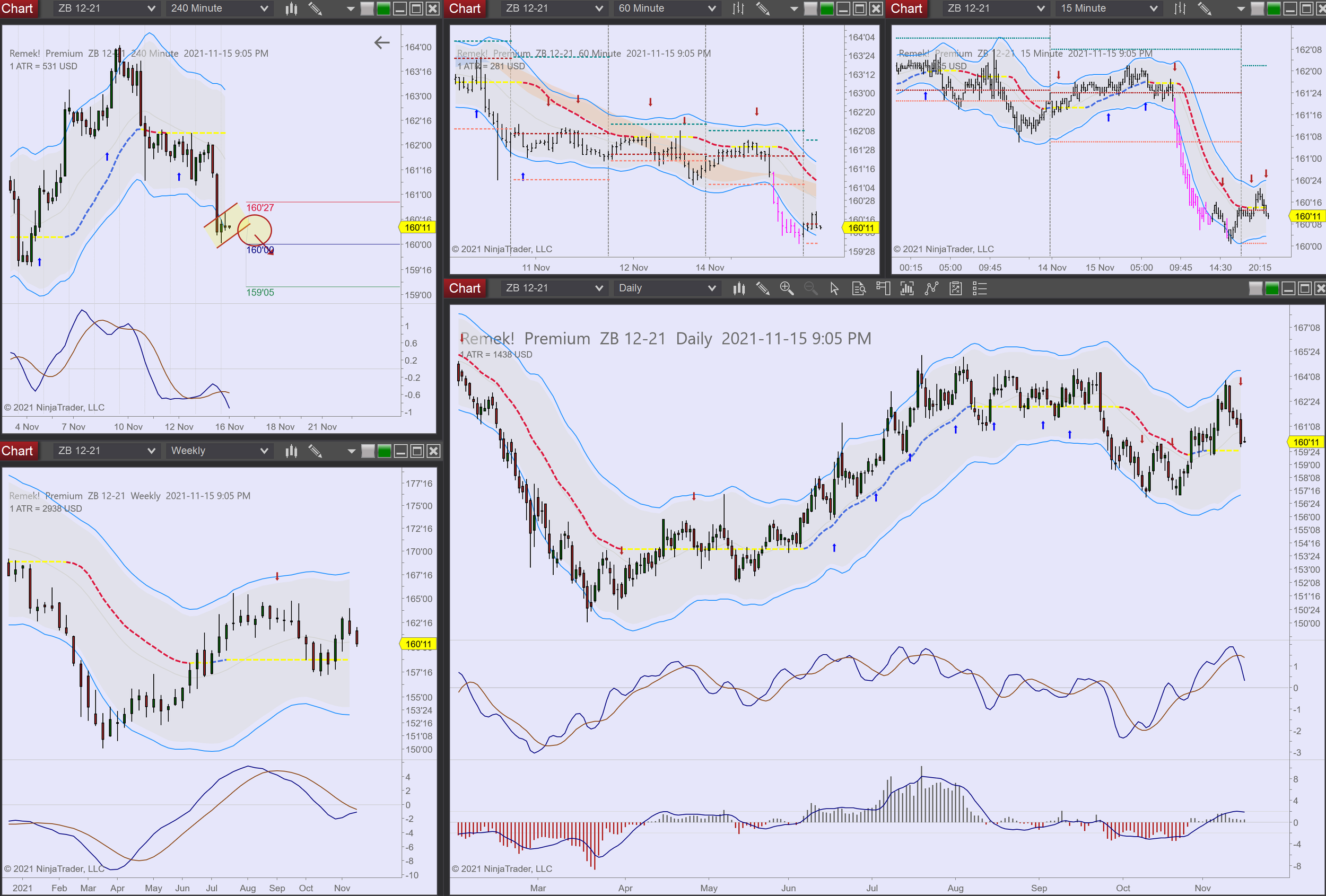Image resolution: width=1326 pixels, height=896 pixels.
Task: Open chart style icon in Daily chart toolbar
Action: (x=739, y=288)
